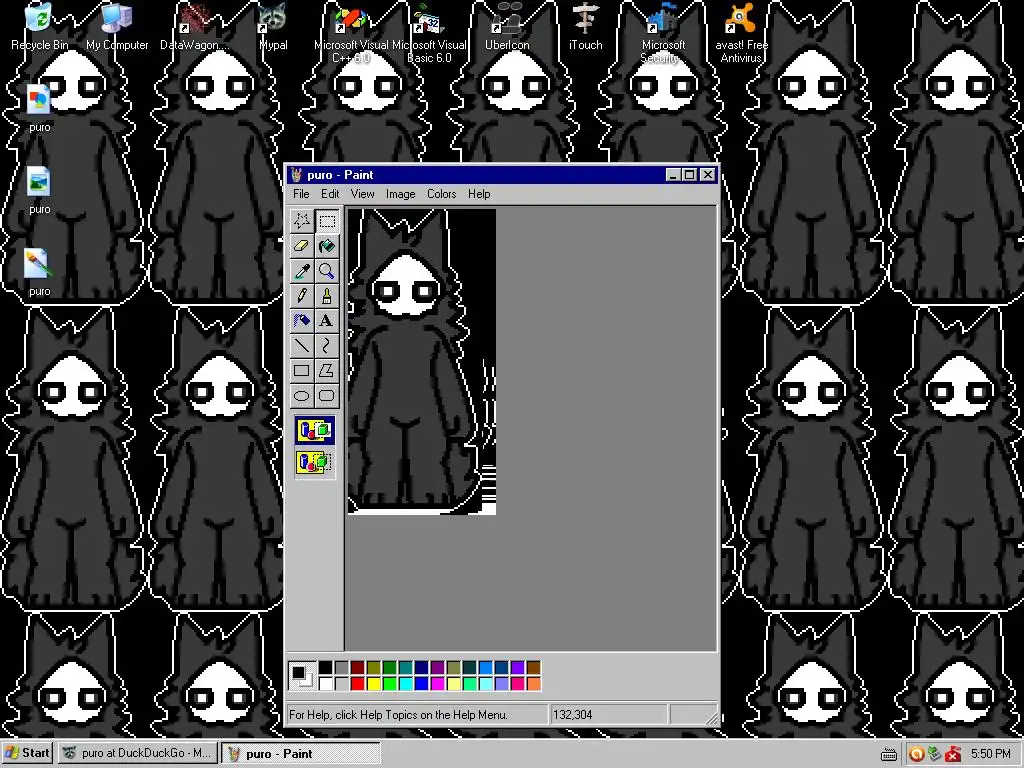Open the Image menu
Viewport: 1024px width, 768px height.
point(400,194)
